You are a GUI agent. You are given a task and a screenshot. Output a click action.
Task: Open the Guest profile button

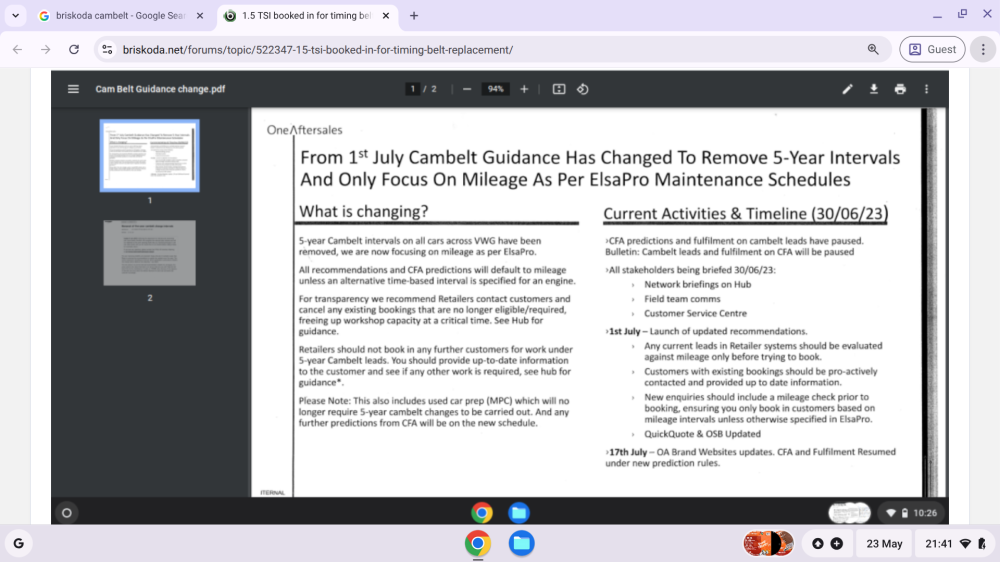[932, 49]
